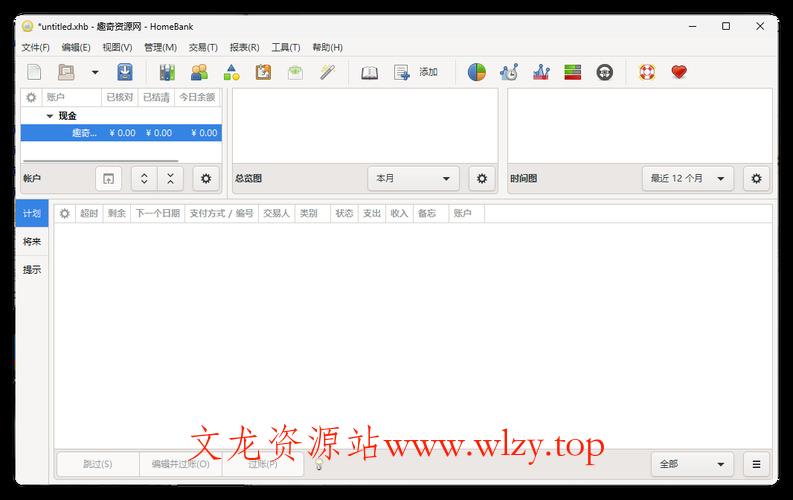
Task: Open the Trend Time report icon
Action: (x=509, y=72)
